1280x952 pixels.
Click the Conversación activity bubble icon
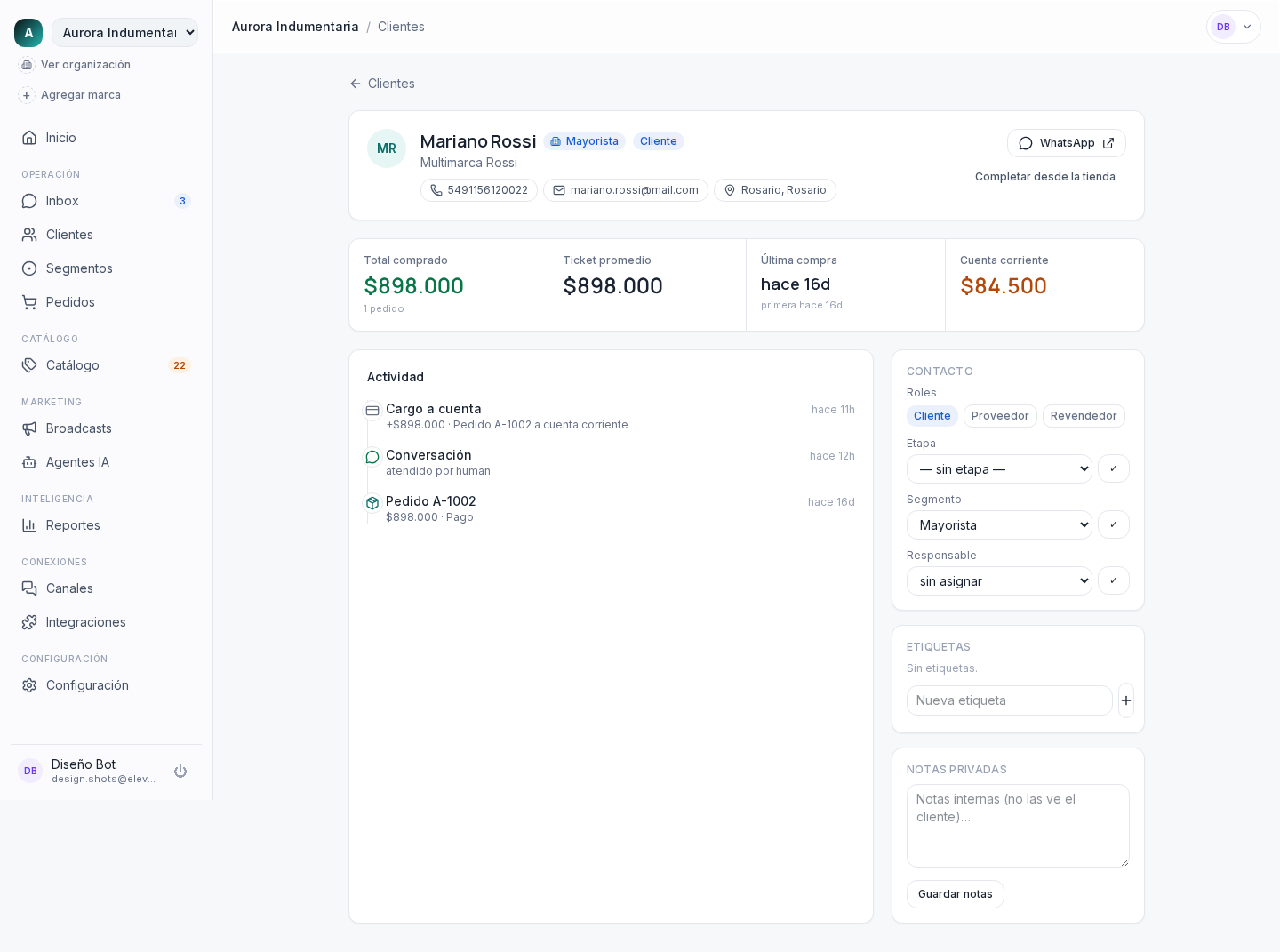(x=372, y=457)
